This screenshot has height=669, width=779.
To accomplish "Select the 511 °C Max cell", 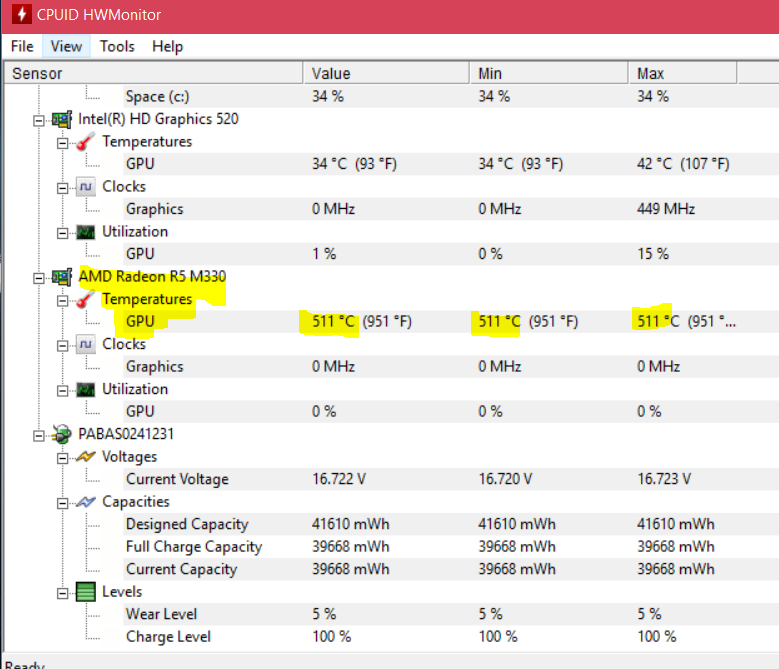I will coord(686,321).
